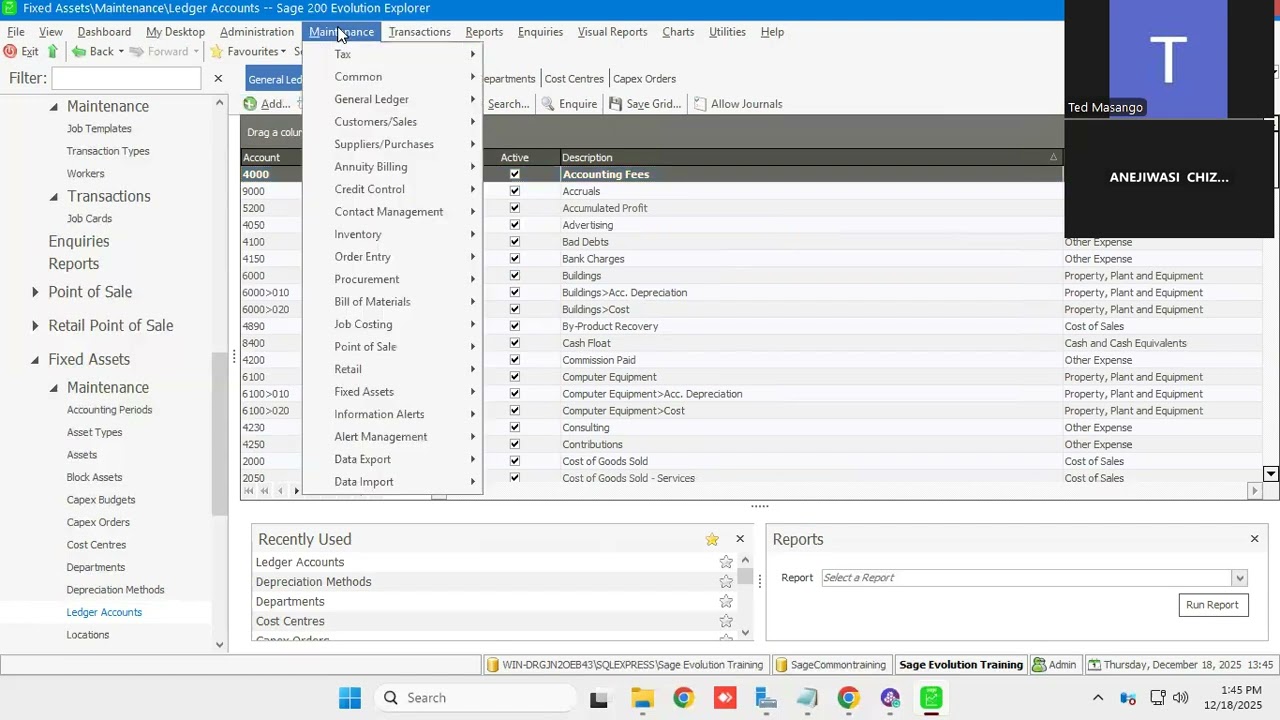1280x720 pixels.
Task: Toggle Active checkbox for Accounting Fees
Action: point(515,174)
